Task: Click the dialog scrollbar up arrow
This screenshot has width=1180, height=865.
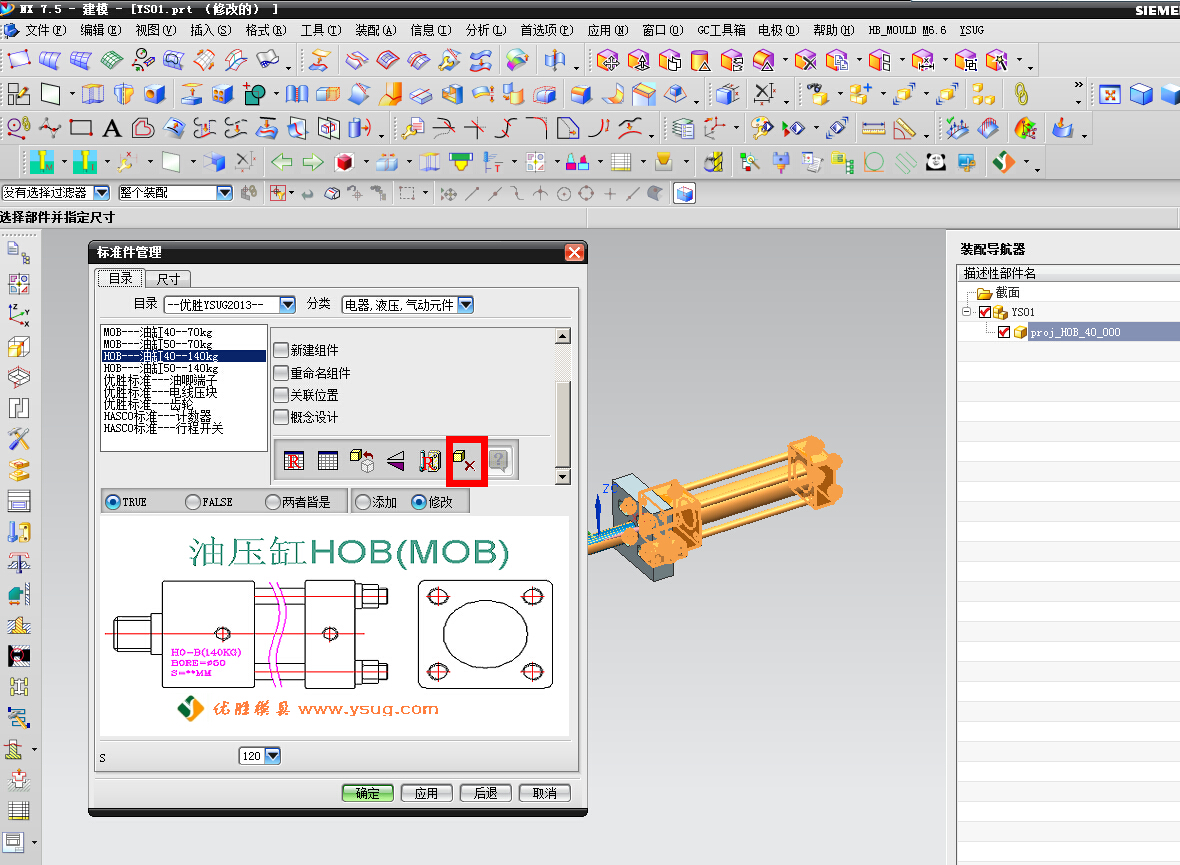Action: pos(562,336)
